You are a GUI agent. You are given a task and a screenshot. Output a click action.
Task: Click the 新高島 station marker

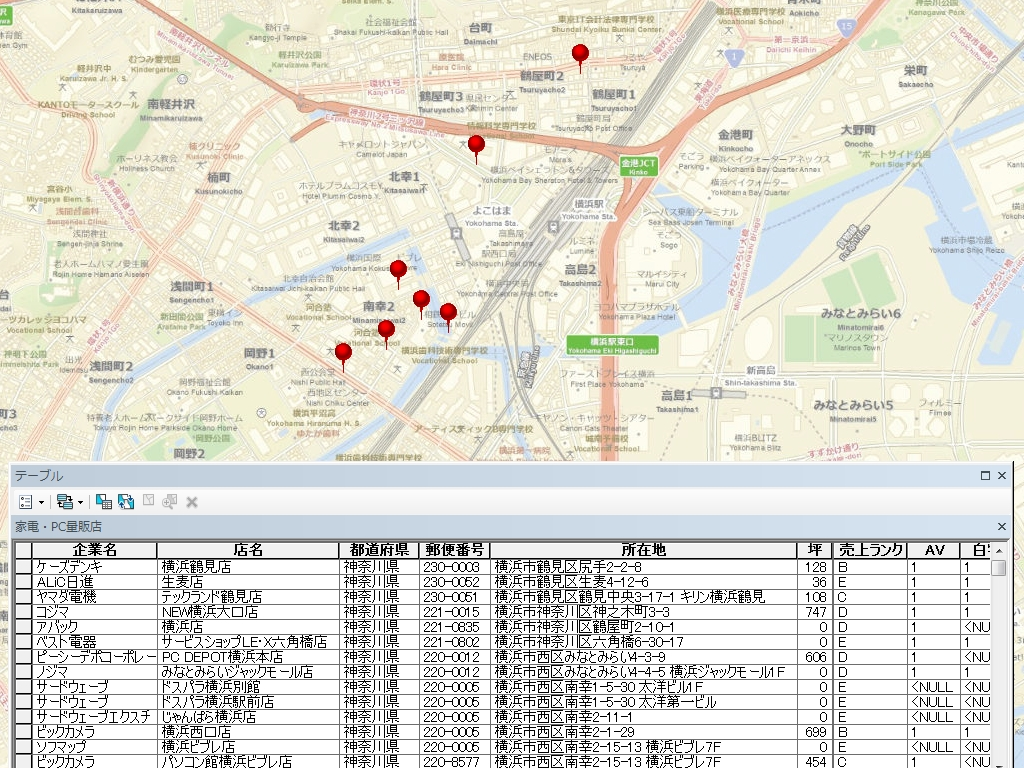pyautogui.click(x=716, y=393)
